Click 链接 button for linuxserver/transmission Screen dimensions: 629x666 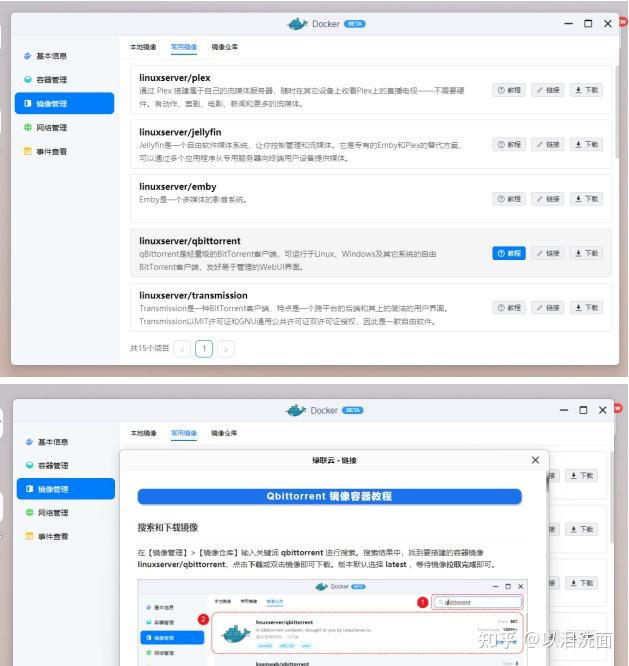coord(547,308)
